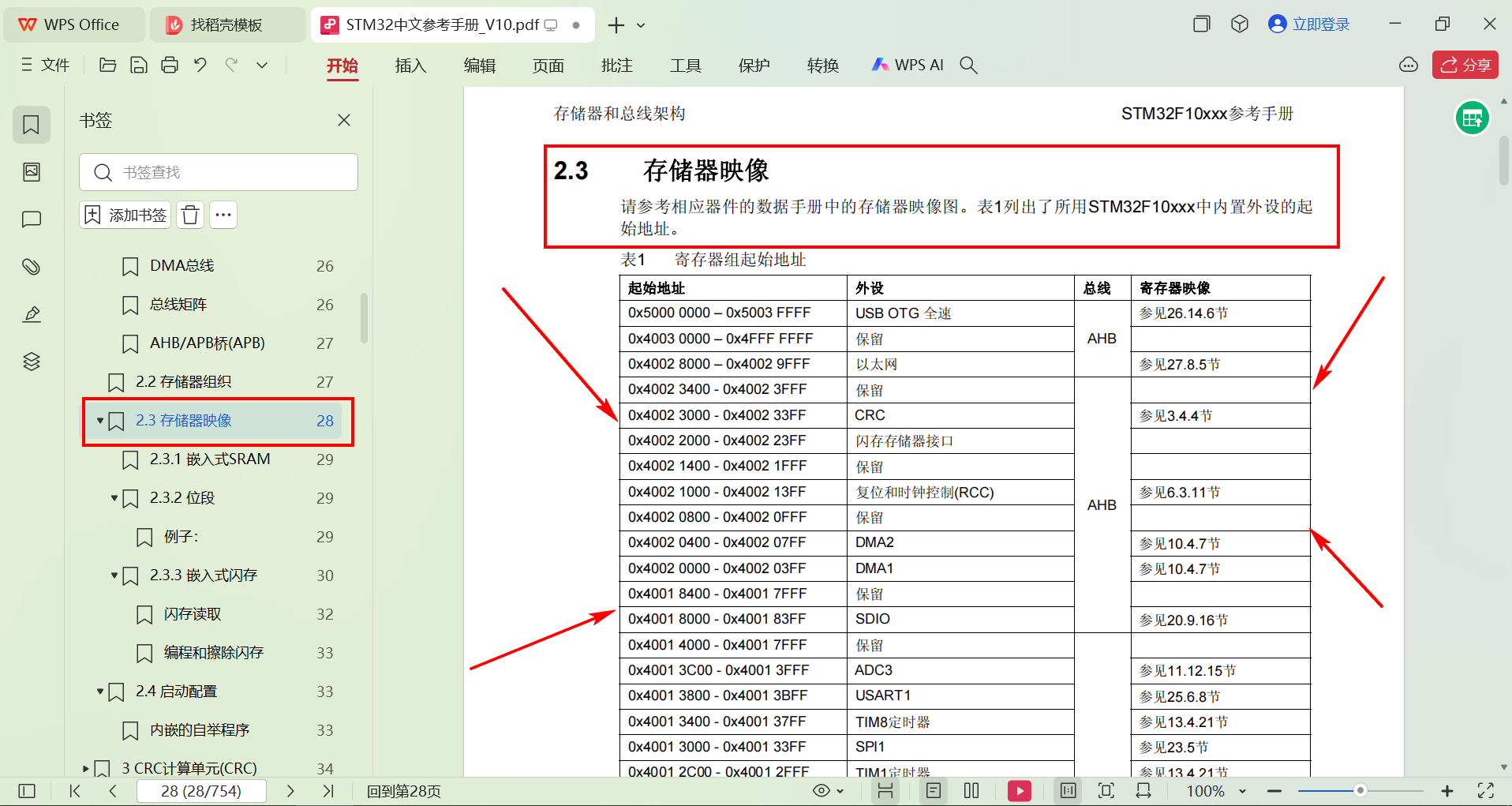1512x806 pixels.
Task: Open the quick access toolbar dropdown arrow
Action: pos(262,65)
